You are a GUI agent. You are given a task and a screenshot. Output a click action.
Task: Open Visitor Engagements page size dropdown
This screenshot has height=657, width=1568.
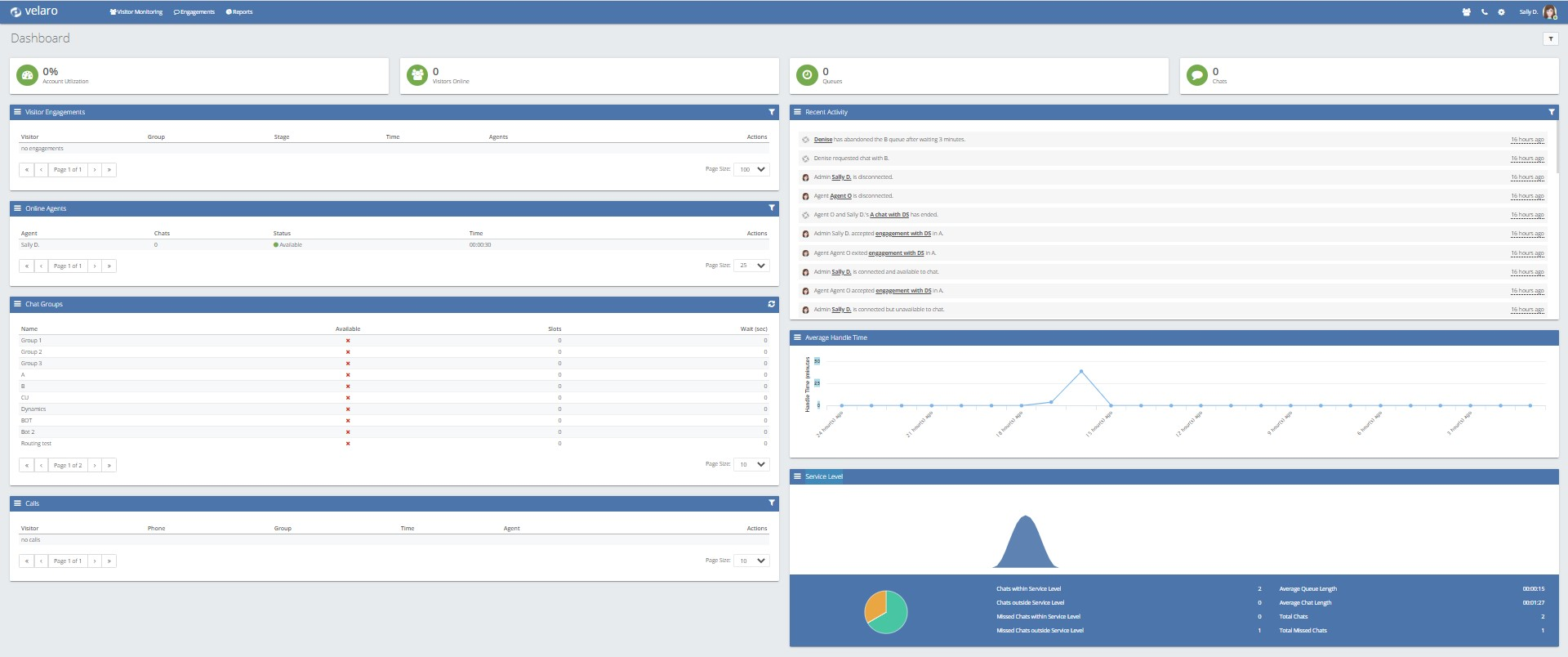(751, 169)
